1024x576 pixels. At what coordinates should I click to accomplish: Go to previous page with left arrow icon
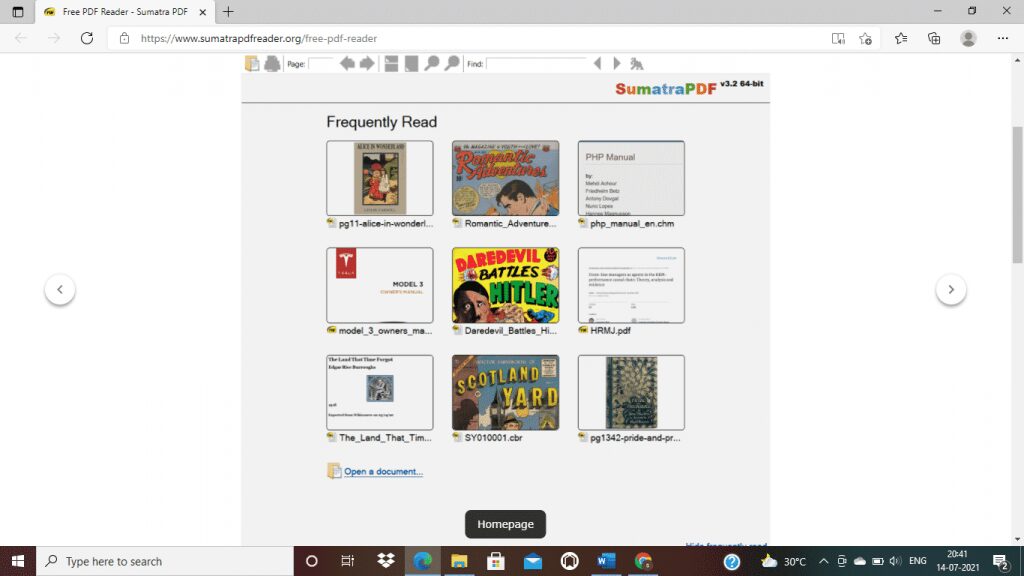[347, 63]
